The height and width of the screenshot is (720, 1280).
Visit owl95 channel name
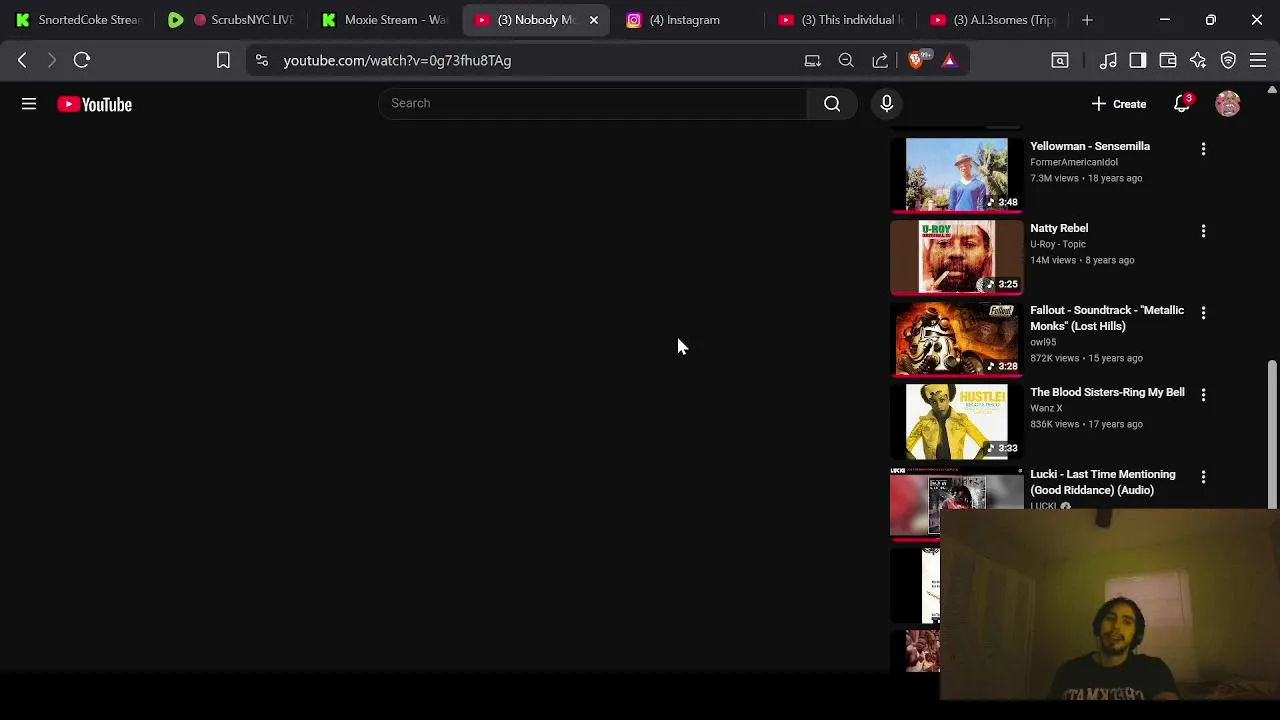(x=1043, y=342)
